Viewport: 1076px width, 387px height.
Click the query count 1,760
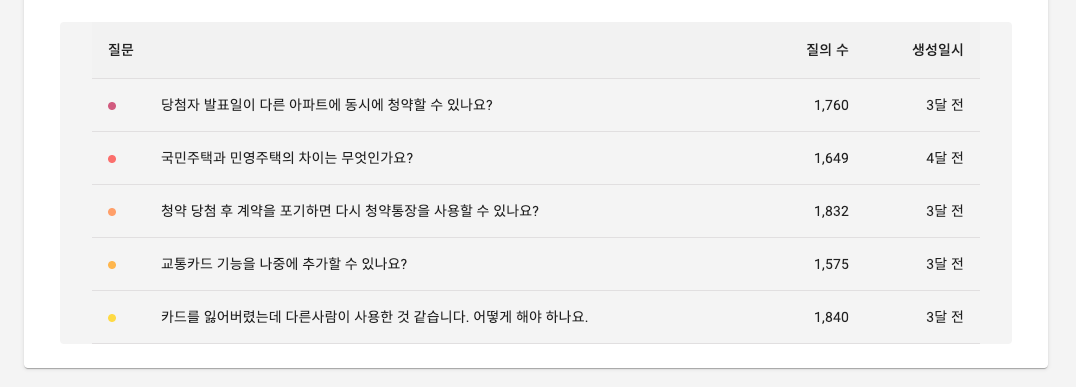coord(832,106)
